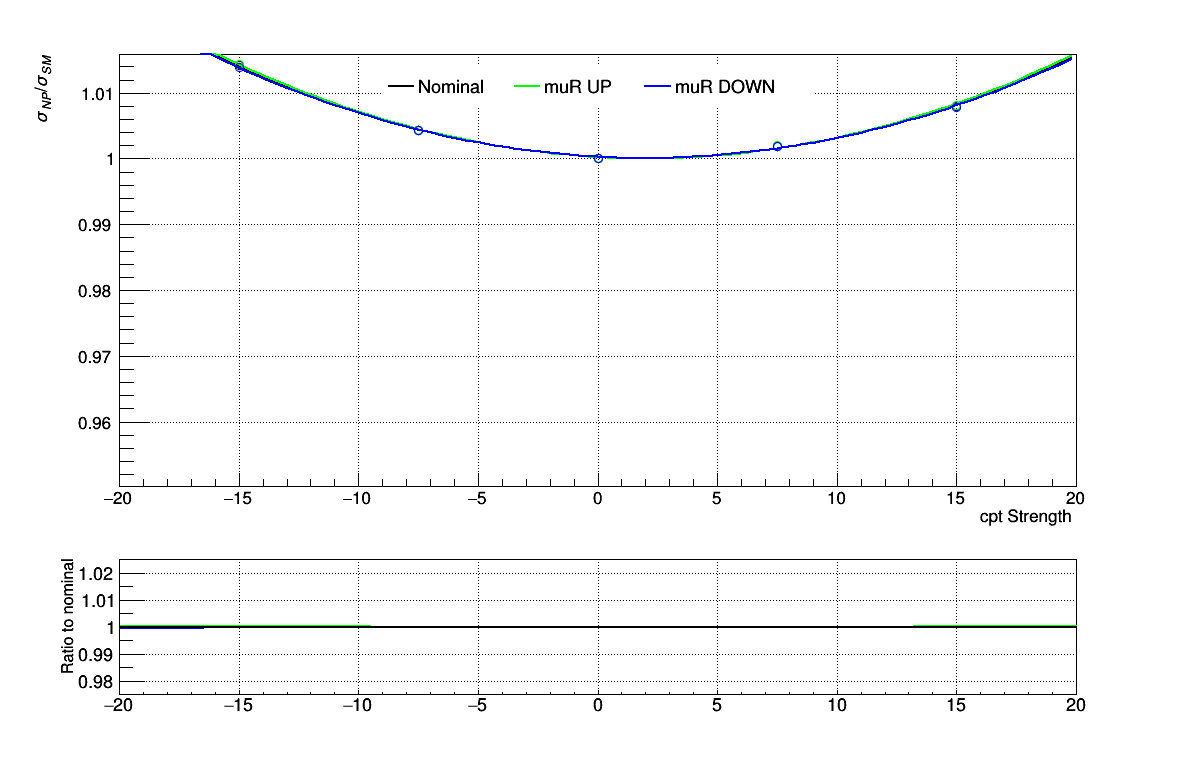The height and width of the screenshot is (772, 1196).
Task: Click the 10 label on upper x-axis
Action: click(837, 498)
